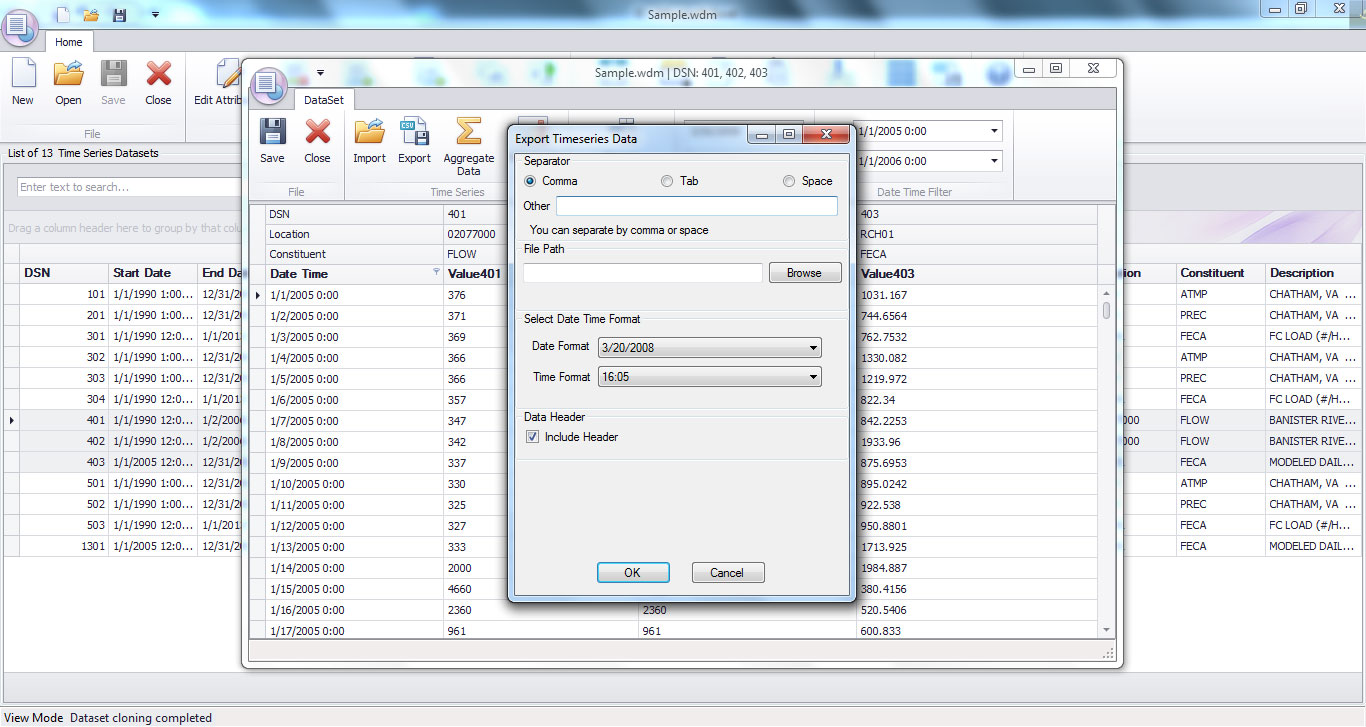Select the Tab separator radio button
This screenshot has height=727, width=1366.
point(666,181)
